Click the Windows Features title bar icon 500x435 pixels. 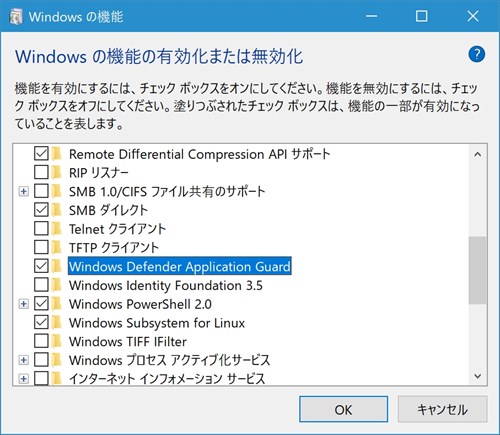click(x=16, y=17)
